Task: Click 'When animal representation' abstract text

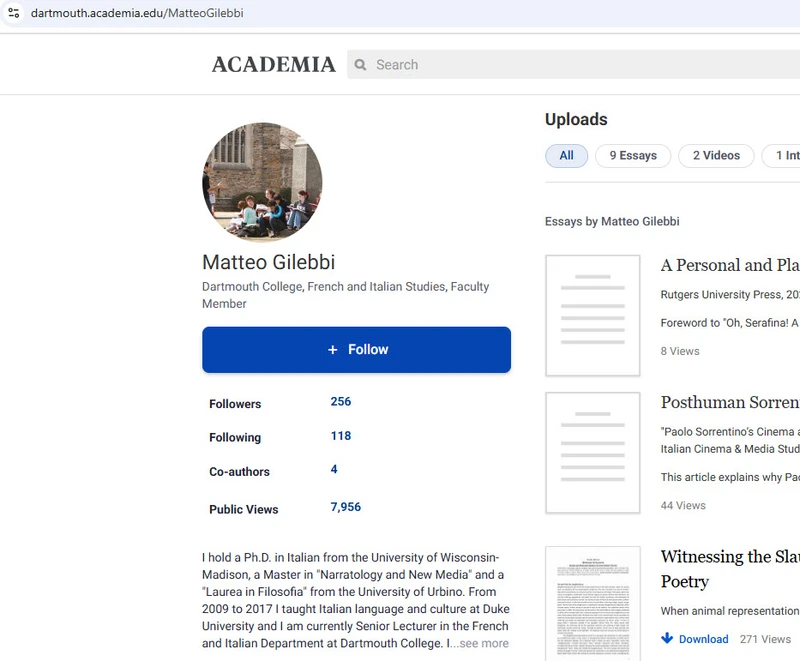Action: tap(730, 611)
